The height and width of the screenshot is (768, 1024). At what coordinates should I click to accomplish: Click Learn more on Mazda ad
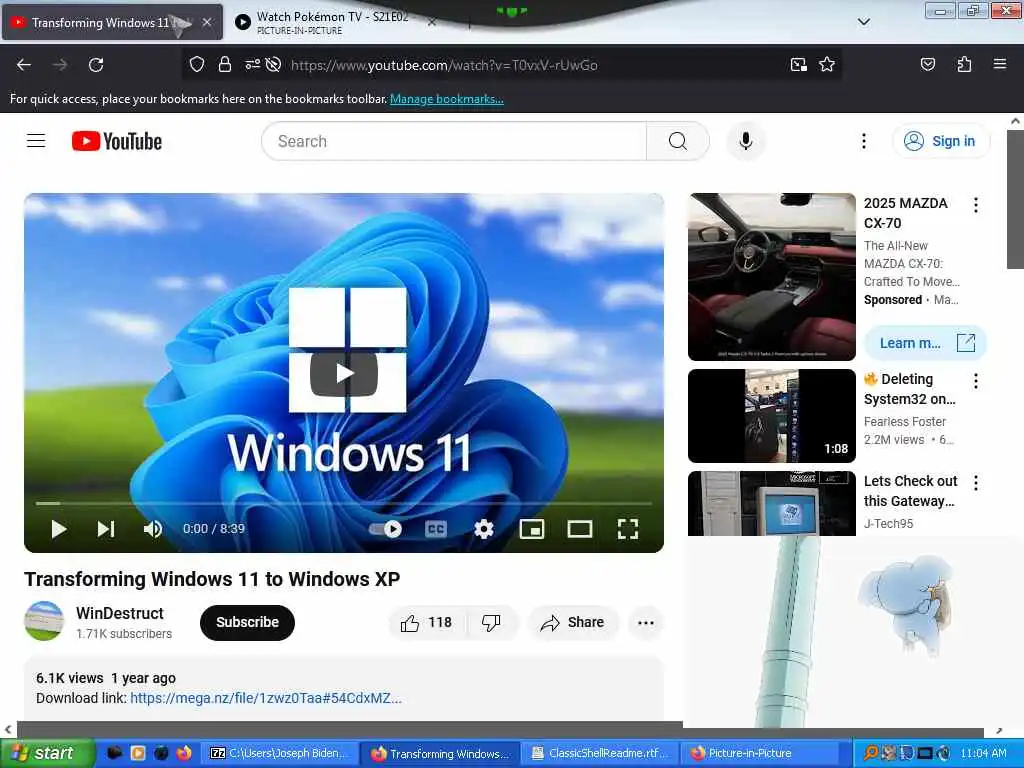pos(925,343)
